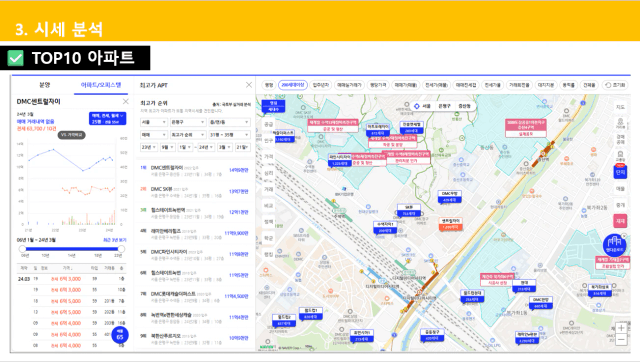Select the blue 단지 layer icon
Screen dimensions: 640x362
coord(620,172)
